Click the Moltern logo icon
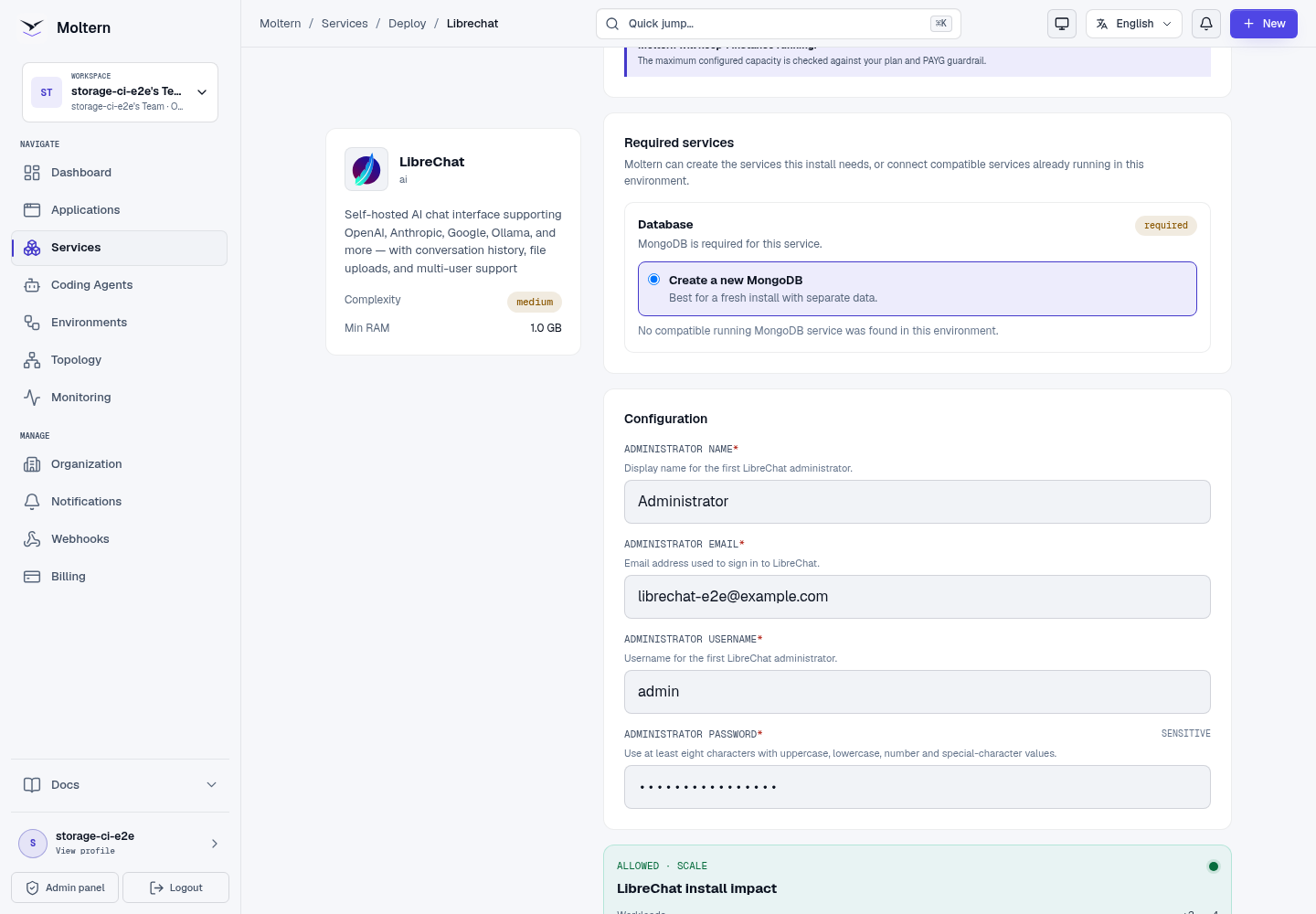 point(32,27)
